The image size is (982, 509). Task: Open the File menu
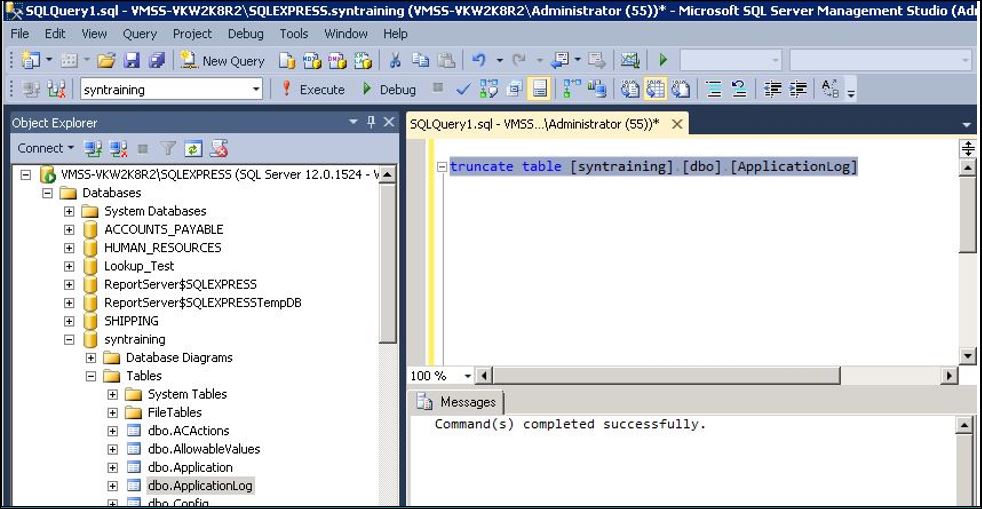(20, 34)
